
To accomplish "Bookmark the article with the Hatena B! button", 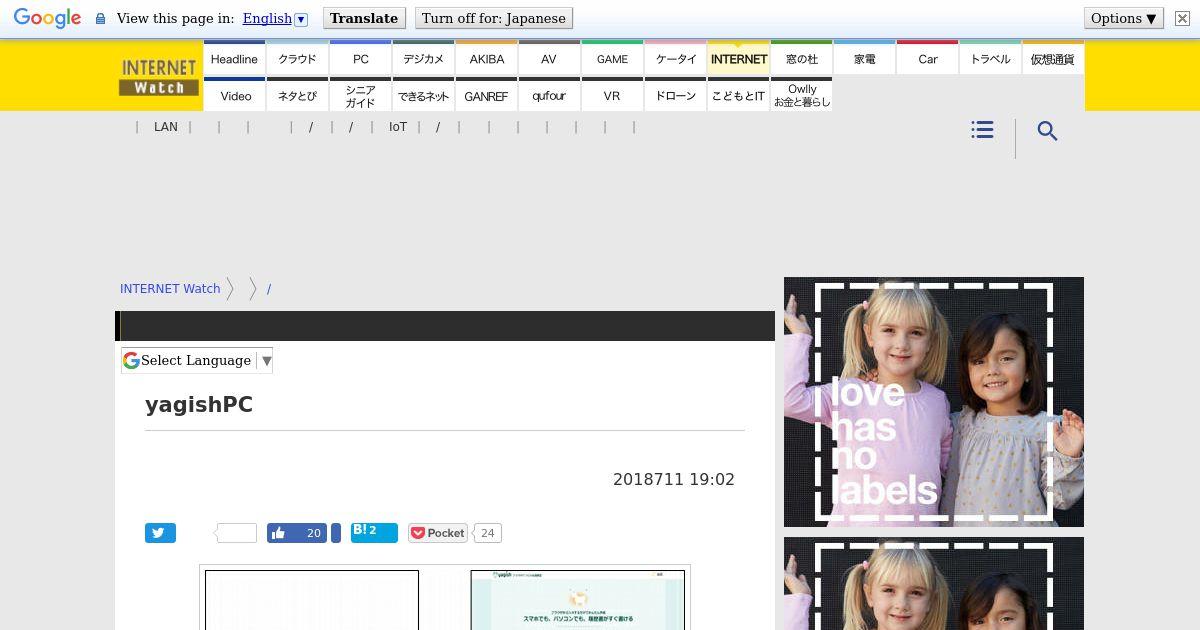I will click(x=374, y=532).
